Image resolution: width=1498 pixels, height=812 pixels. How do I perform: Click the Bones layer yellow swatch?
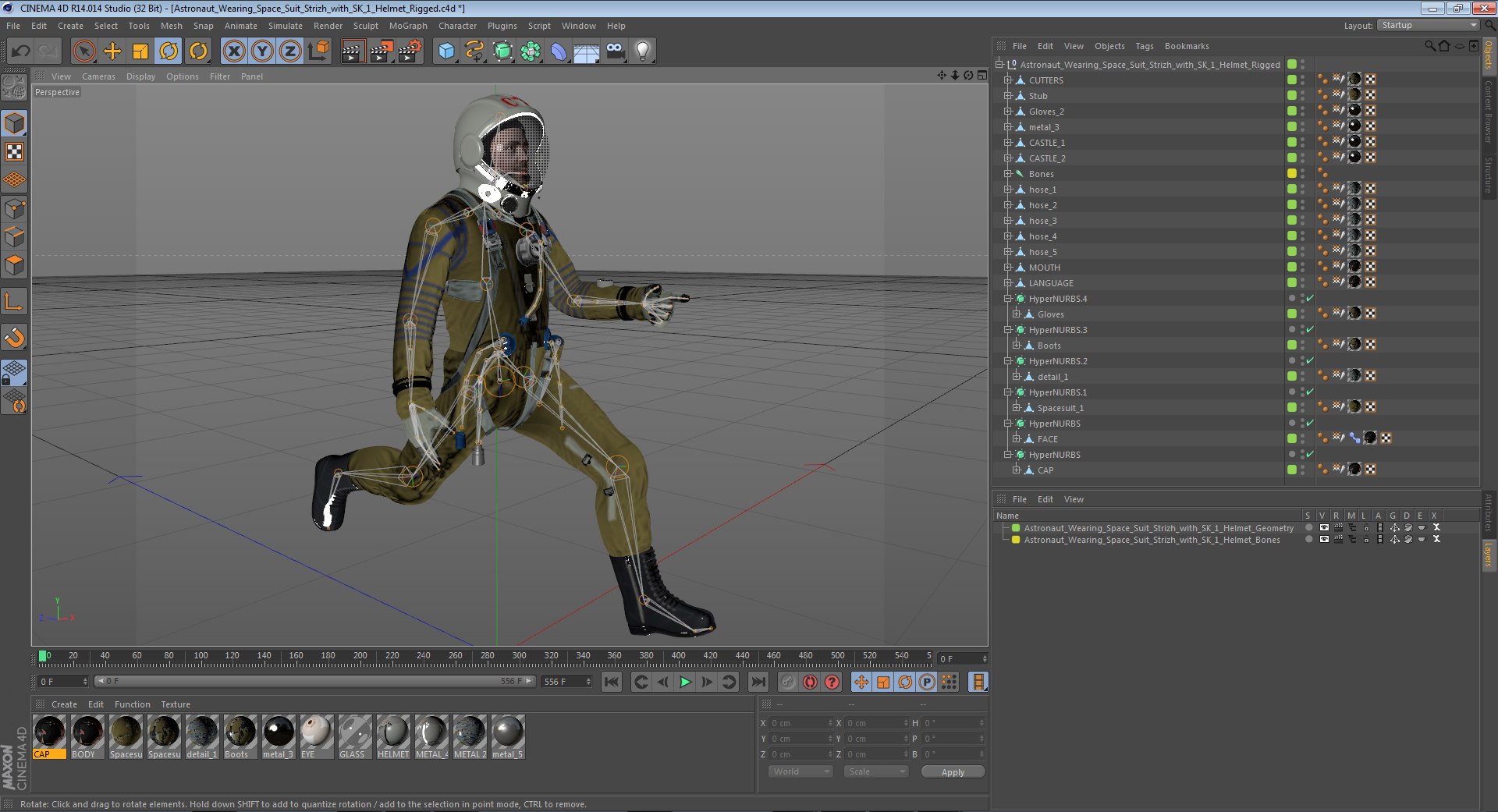1016,540
